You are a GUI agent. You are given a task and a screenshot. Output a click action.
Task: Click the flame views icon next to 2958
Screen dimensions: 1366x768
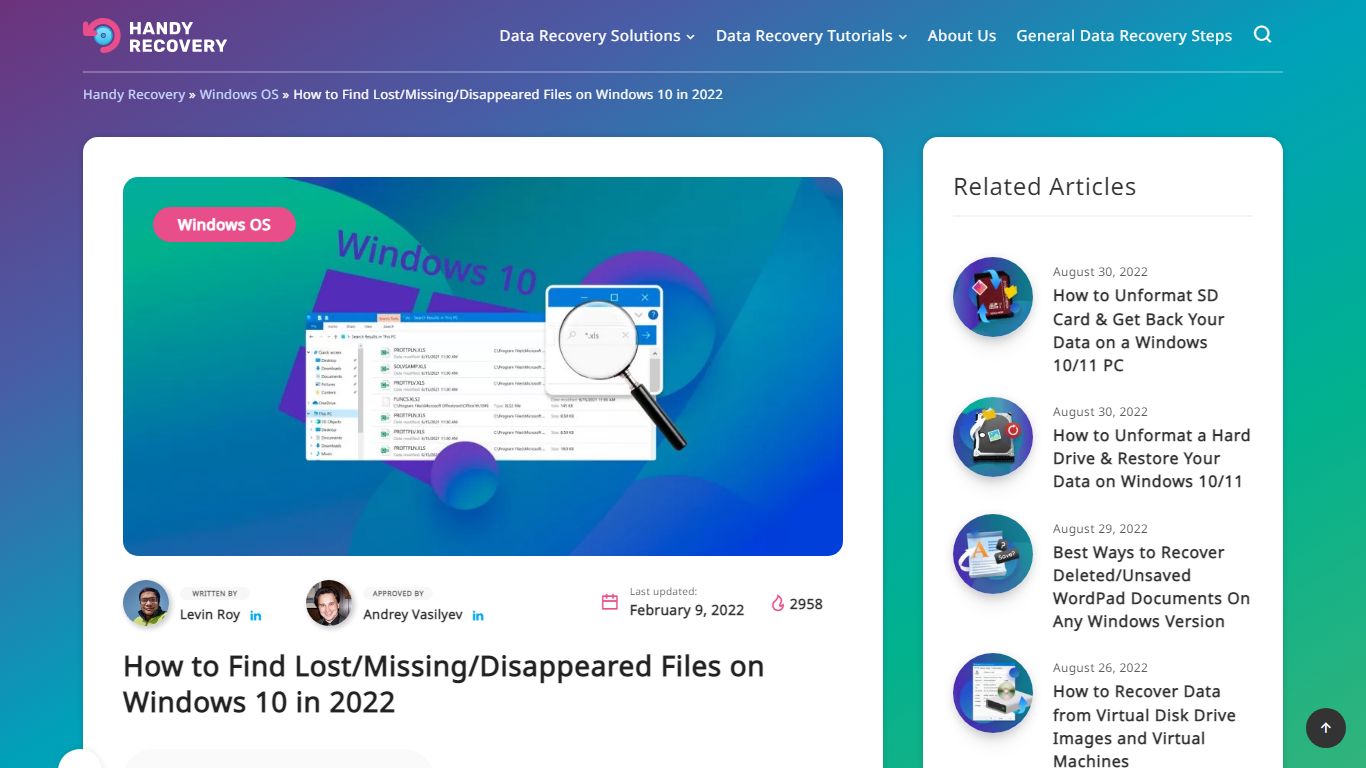pyautogui.click(x=778, y=603)
